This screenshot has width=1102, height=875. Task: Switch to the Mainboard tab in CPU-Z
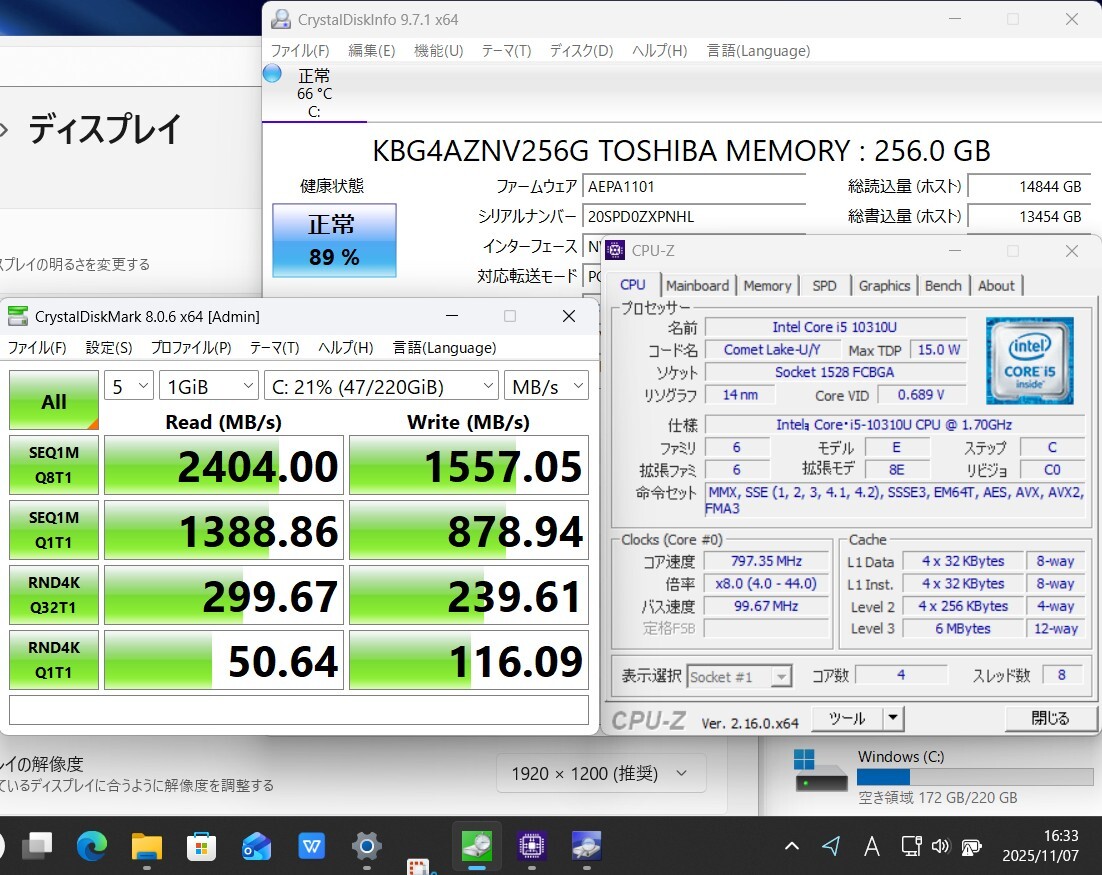[x=697, y=285]
